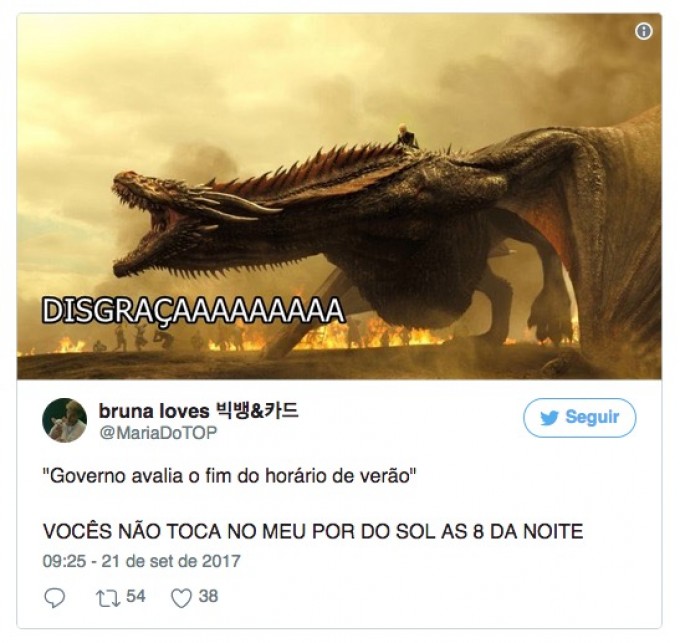Click the Twitter bird icon in Seguir
680x643 pixels.
click(549, 418)
